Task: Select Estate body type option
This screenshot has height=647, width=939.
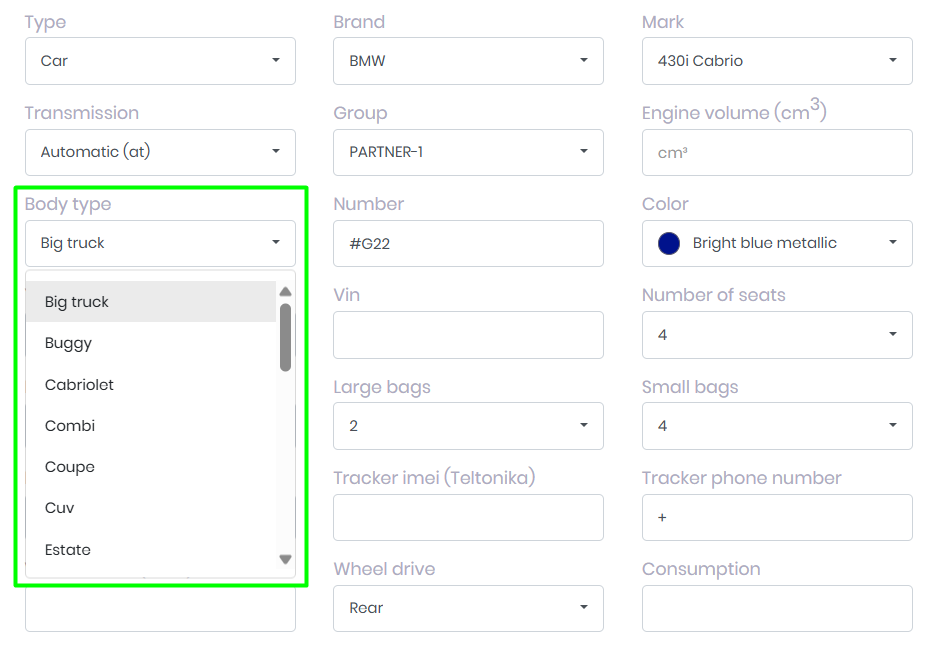Action: coord(68,550)
